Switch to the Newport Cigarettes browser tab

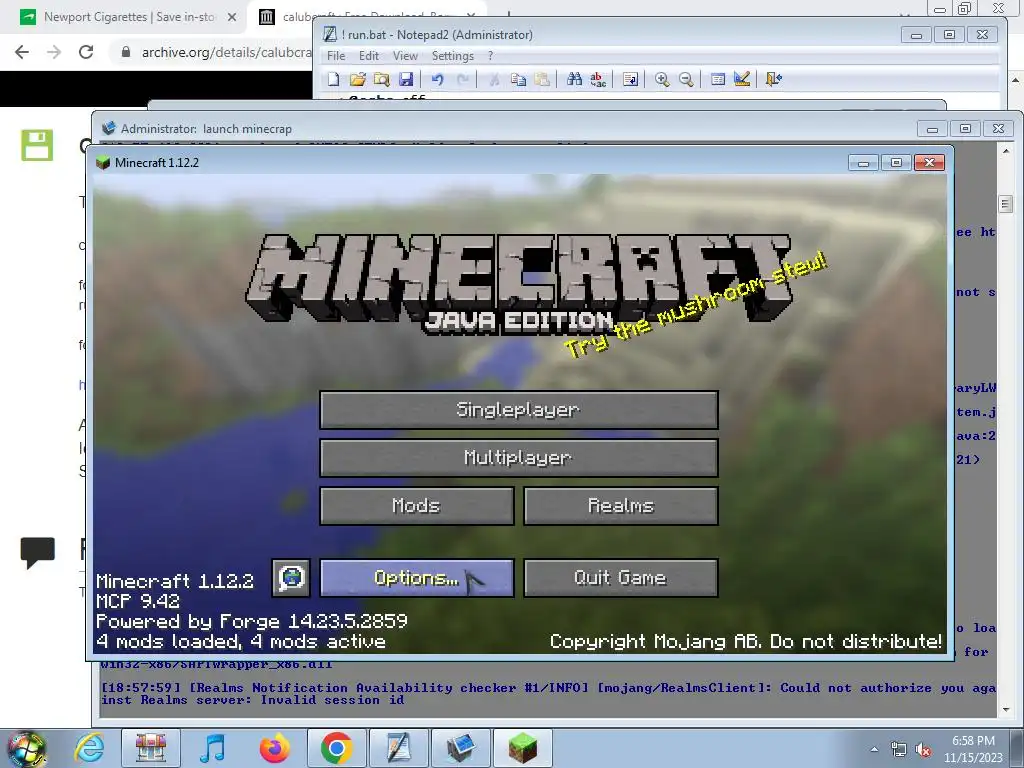(x=124, y=17)
